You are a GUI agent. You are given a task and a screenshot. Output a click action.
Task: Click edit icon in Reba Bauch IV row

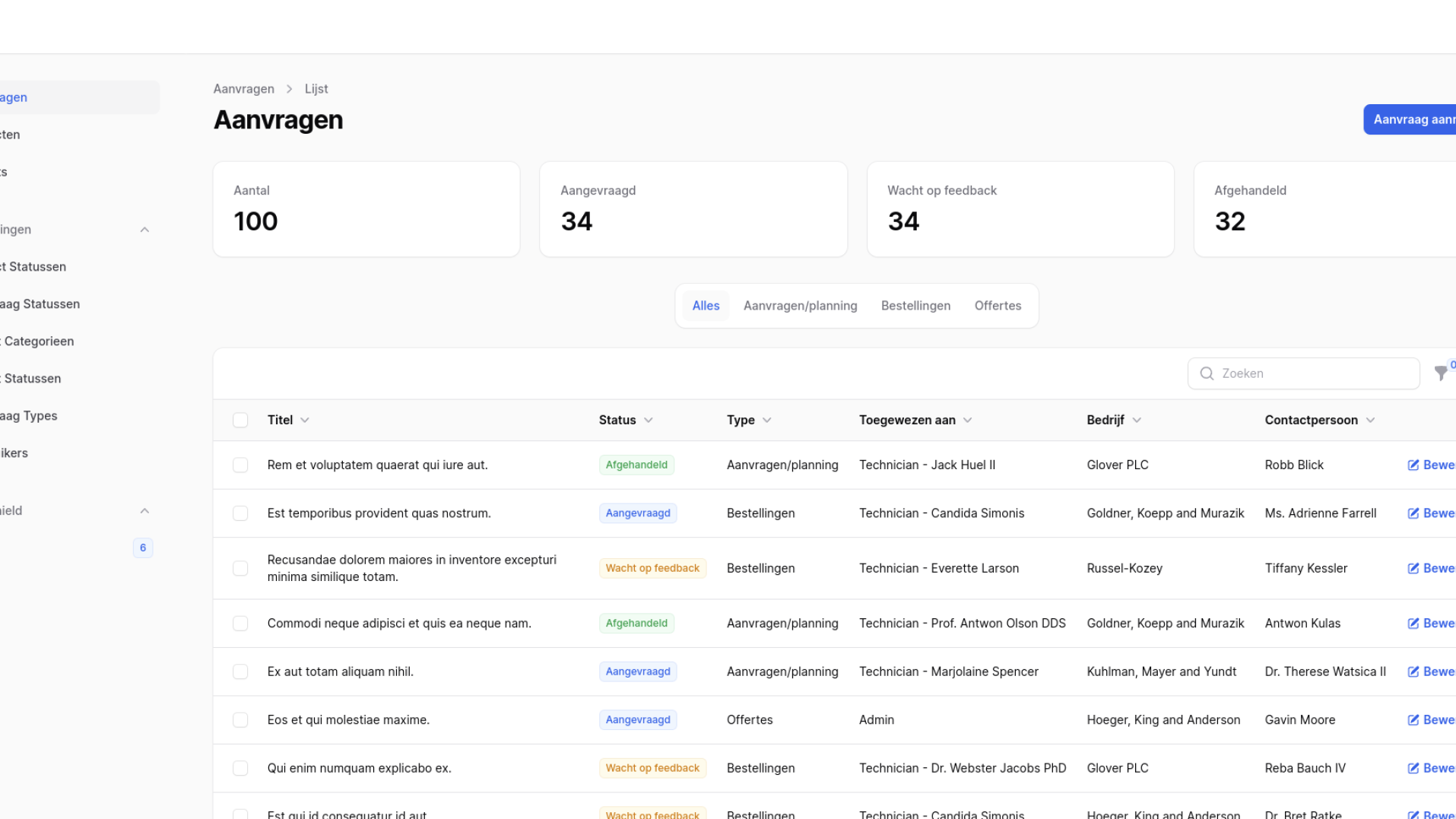click(1413, 769)
